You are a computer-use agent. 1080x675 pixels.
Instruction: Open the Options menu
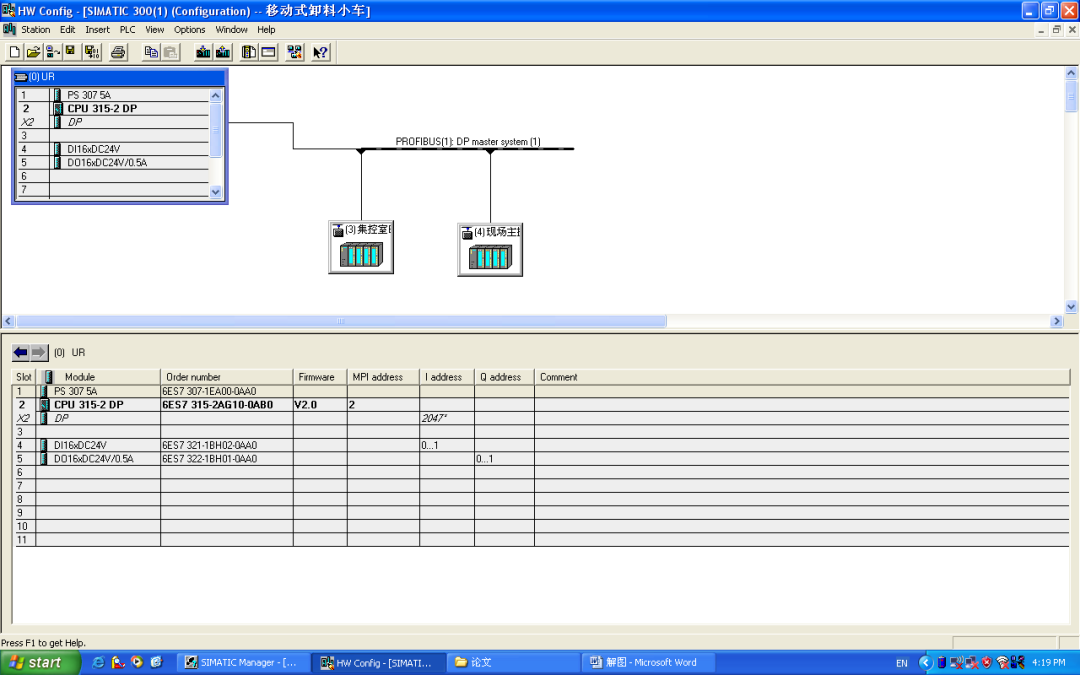189,30
